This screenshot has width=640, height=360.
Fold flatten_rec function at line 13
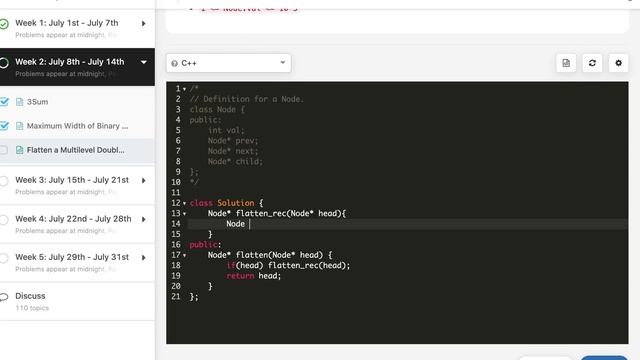coord(184,213)
